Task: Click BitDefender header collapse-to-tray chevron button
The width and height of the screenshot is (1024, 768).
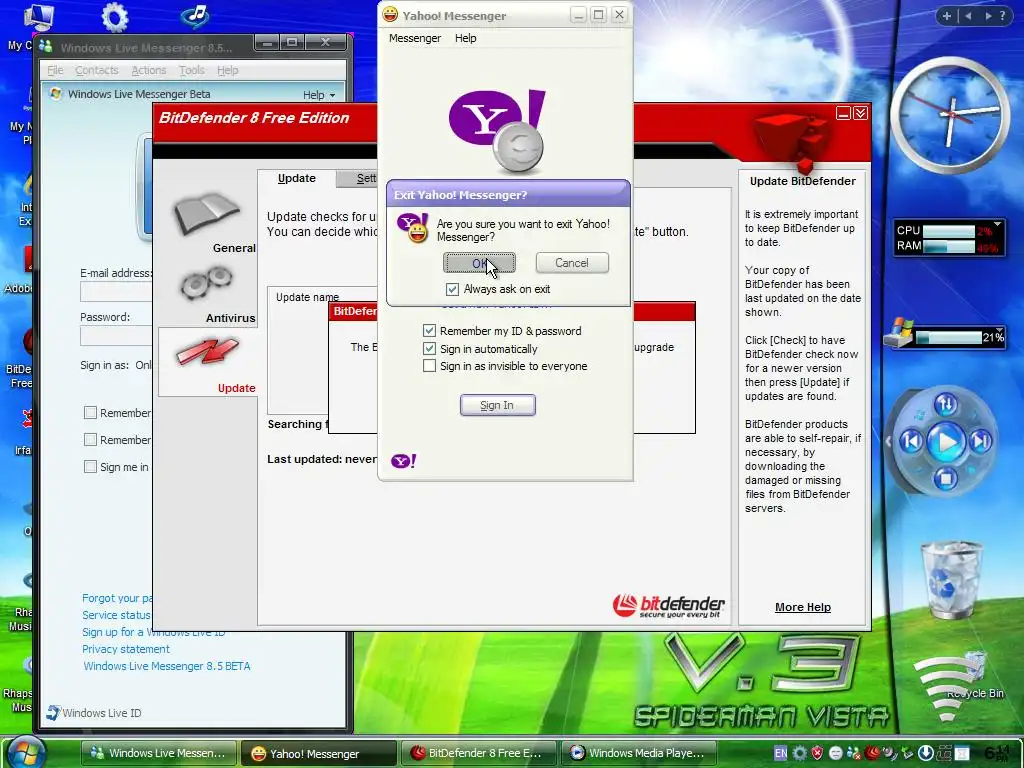Action: pyautogui.click(x=860, y=114)
